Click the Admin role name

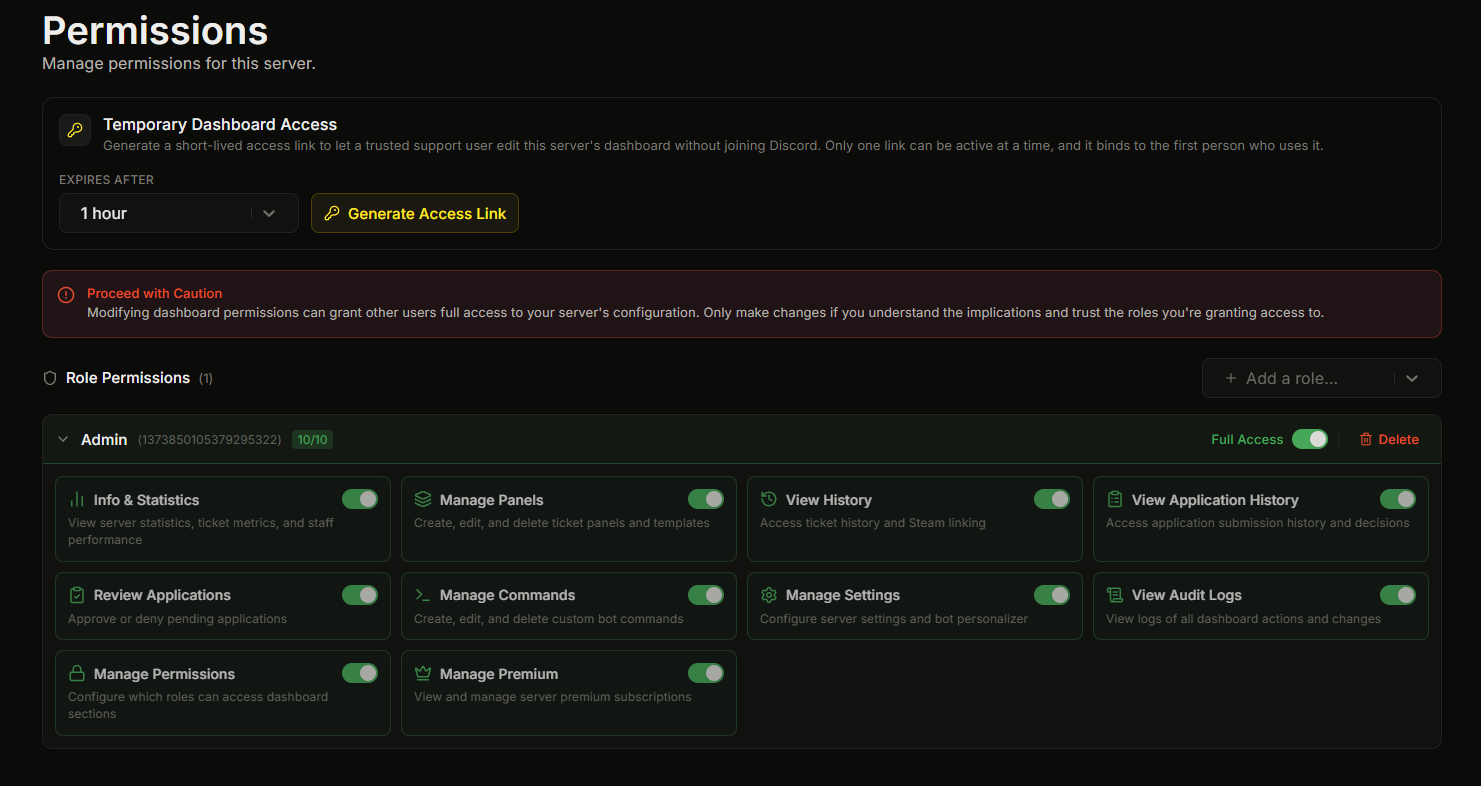point(104,439)
